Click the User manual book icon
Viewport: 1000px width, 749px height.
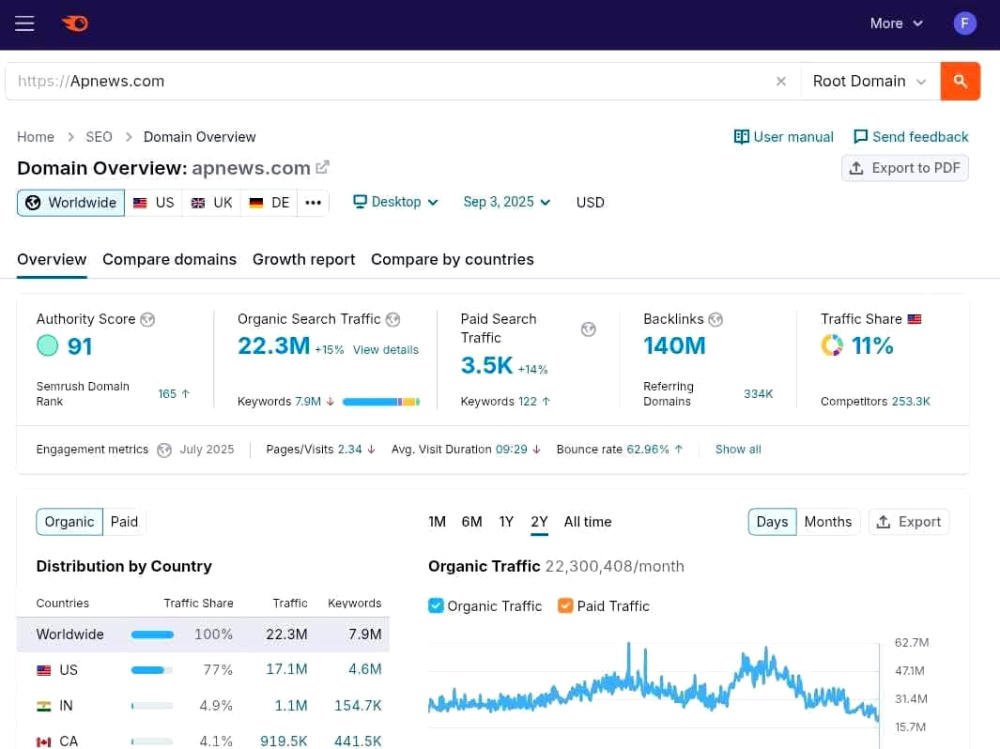pyautogui.click(x=741, y=137)
